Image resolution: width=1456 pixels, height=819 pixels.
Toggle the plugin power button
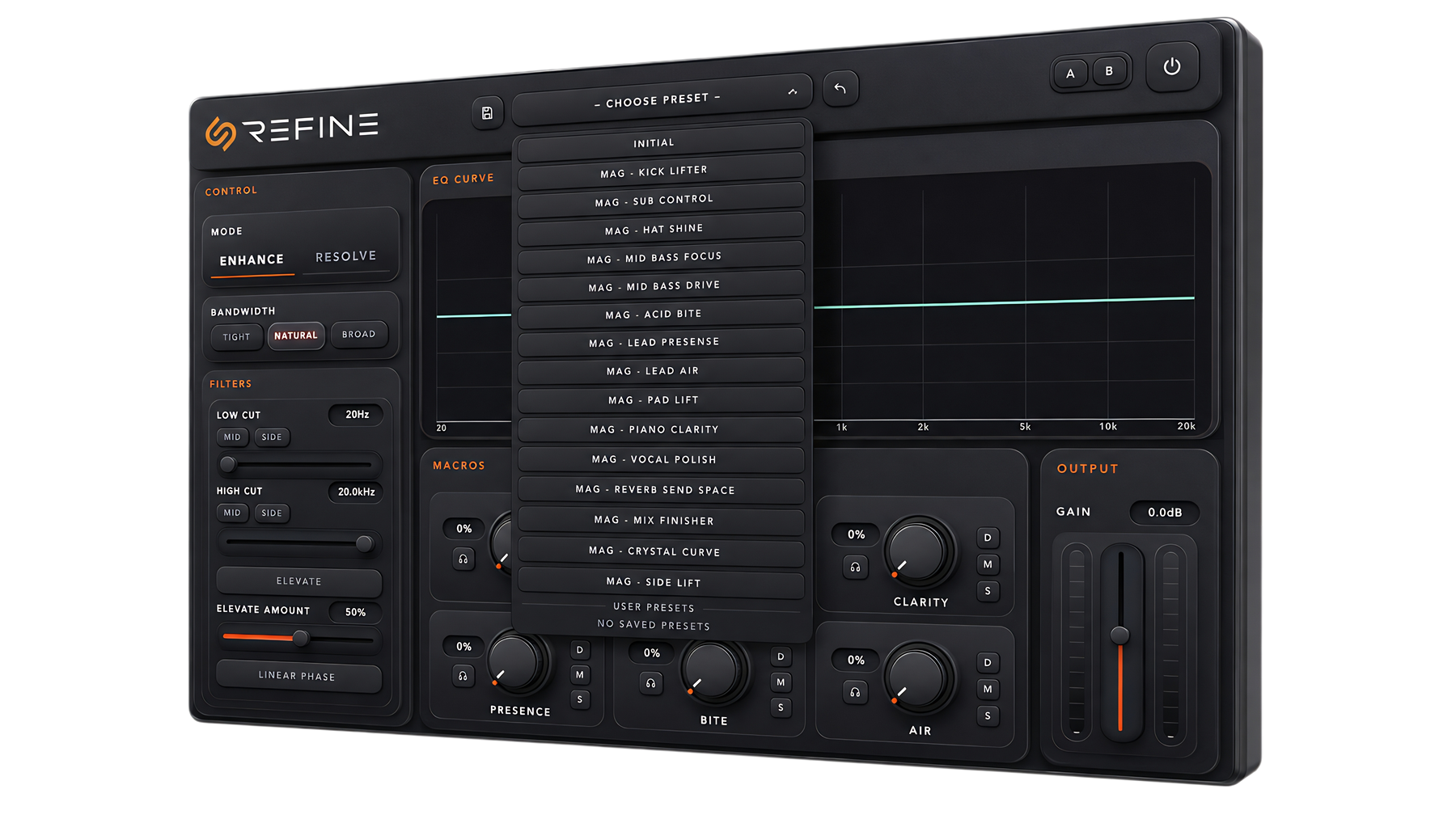(1171, 66)
